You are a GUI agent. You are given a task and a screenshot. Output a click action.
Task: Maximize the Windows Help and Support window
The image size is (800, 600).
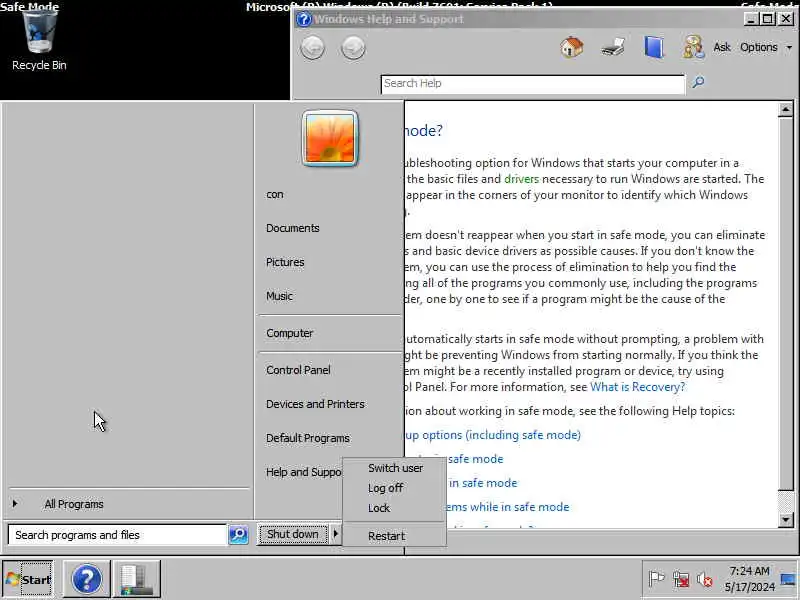pos(767,19)
